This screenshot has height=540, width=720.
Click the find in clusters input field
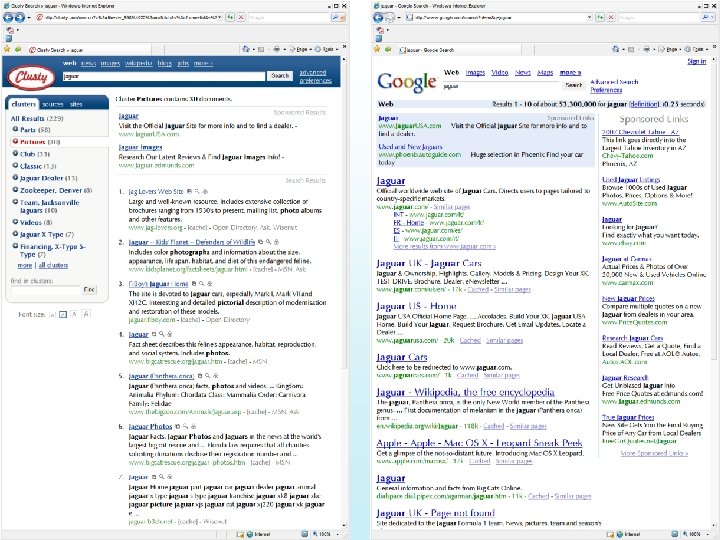(45, 290)
